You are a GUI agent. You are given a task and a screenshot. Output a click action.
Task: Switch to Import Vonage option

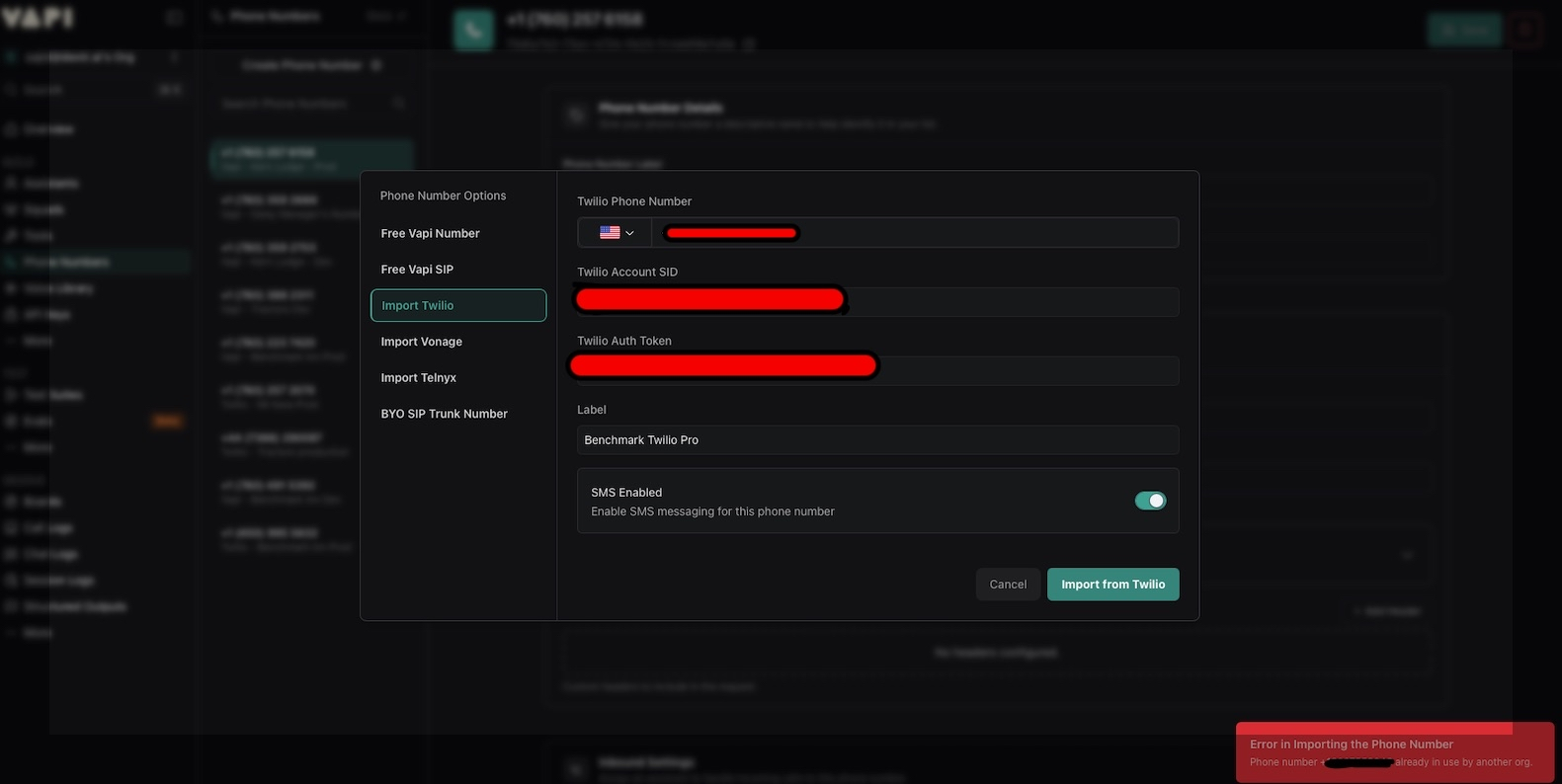tap(458, 342)
